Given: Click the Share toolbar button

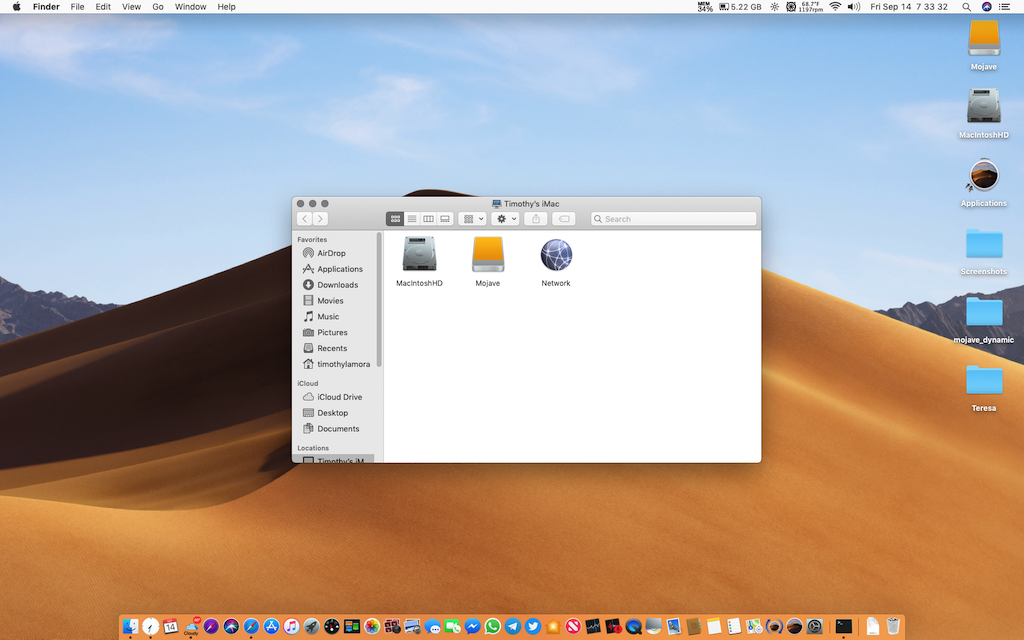Looking at the screenshot, I should pos(536,219).
